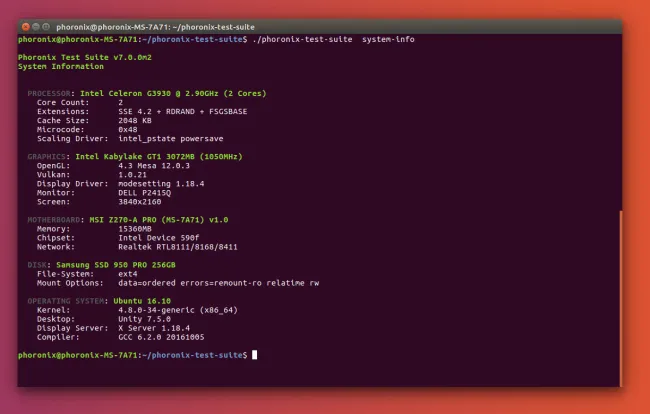Click the cursor block at the bottom prompt
The width and height of the screenshot is (650, 414).
click(x=255, y=355)
